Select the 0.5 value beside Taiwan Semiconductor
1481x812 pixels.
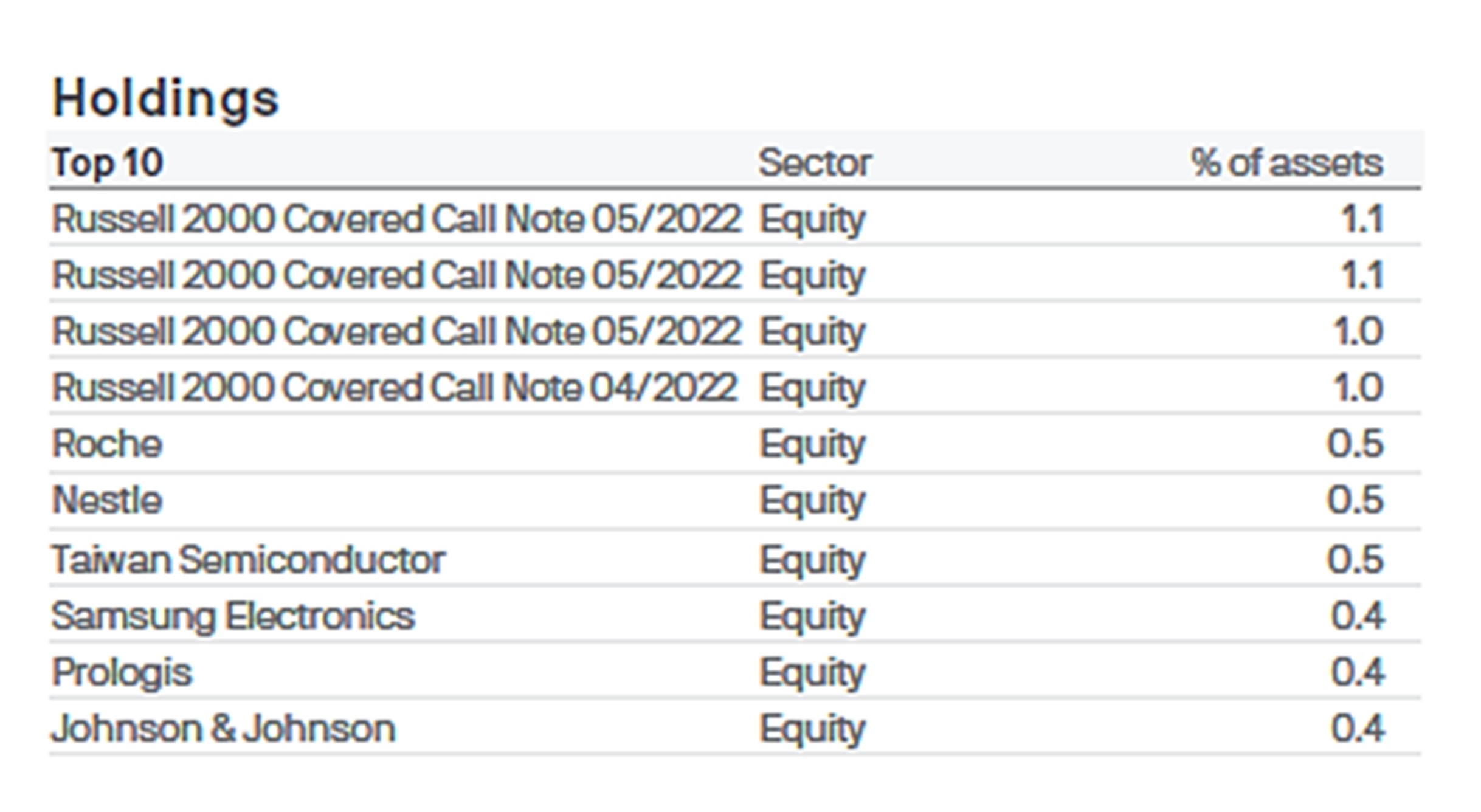tap(1355, 559)
